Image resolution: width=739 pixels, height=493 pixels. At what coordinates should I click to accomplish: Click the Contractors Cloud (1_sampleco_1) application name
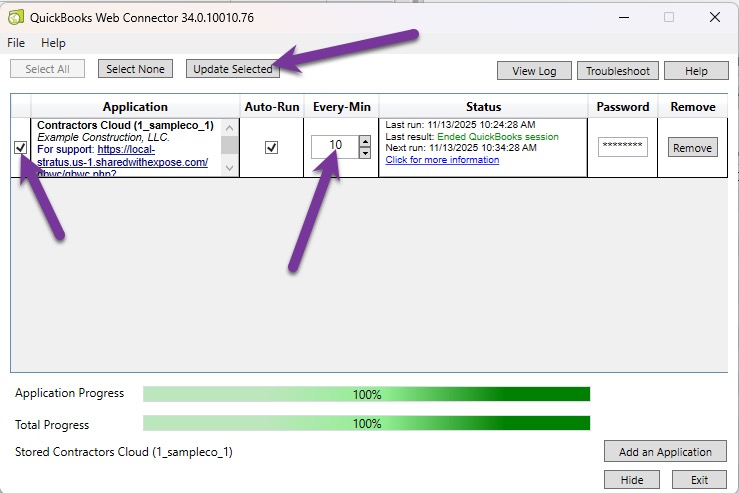[x=125, y=125]
